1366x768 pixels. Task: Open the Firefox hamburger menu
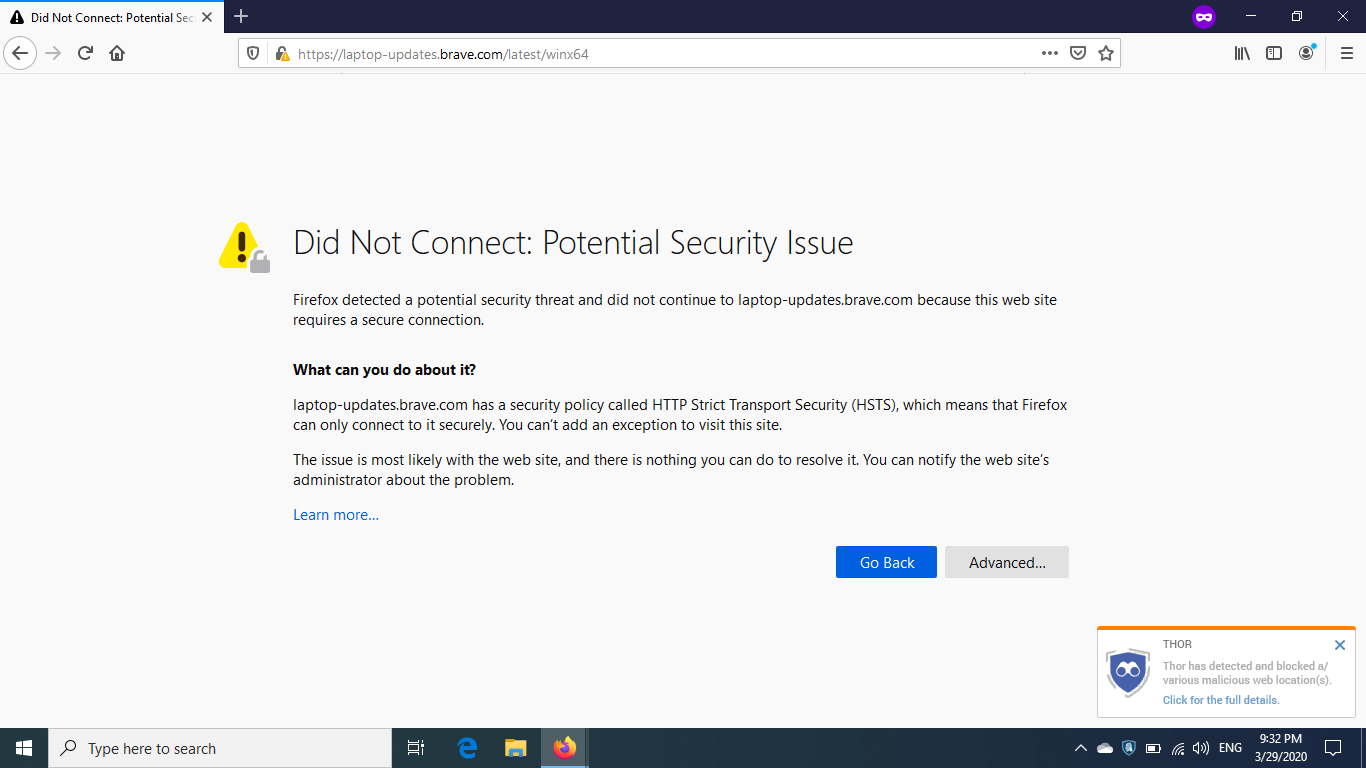tap(1346, 54)
